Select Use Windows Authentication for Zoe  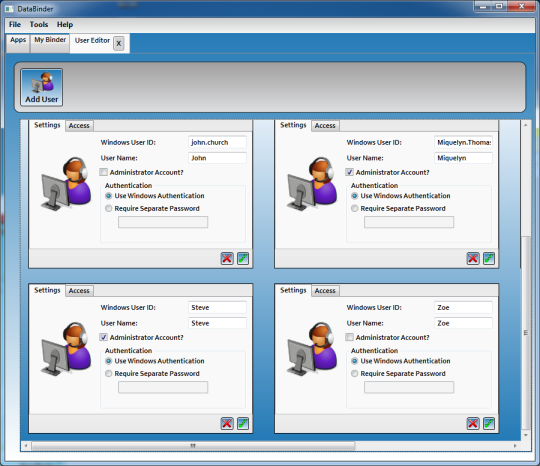click(354, 361)
